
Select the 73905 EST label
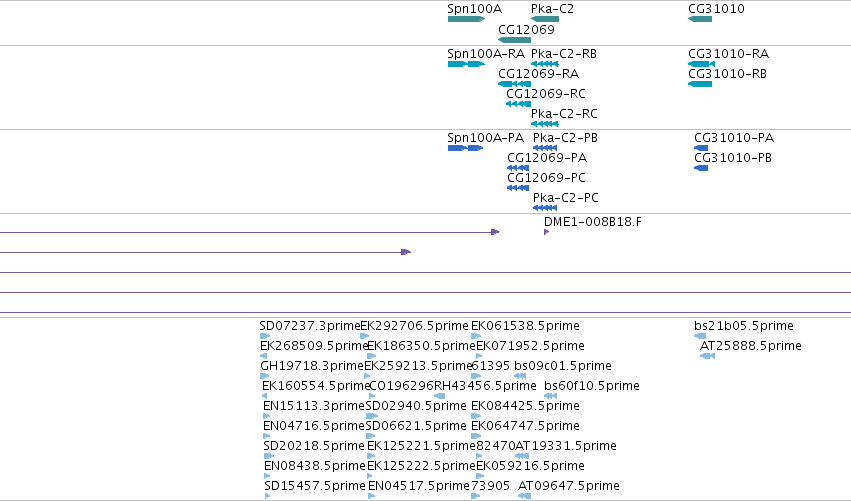(x=491, y=486)
